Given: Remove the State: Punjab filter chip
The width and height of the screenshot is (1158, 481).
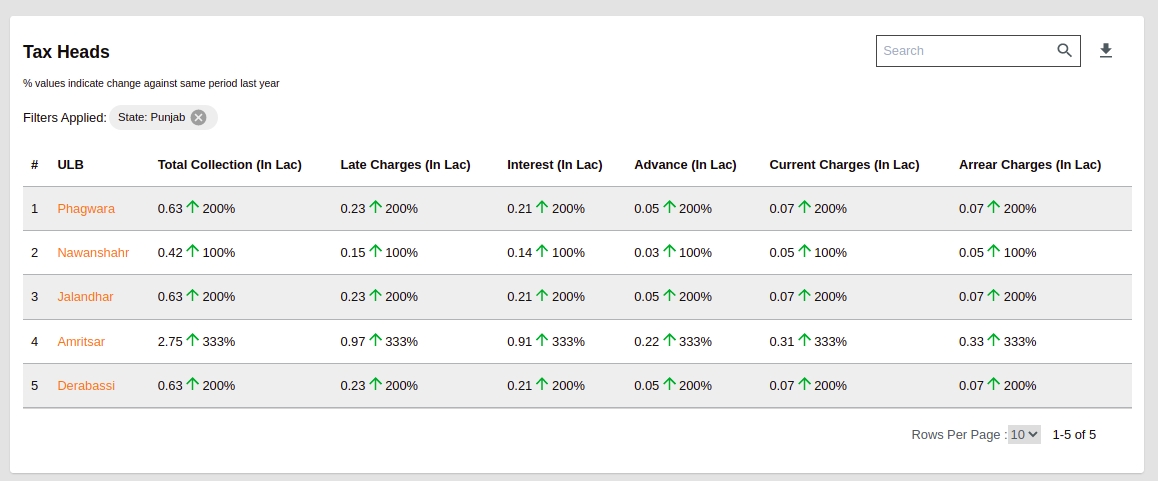Looking at the screenshot, I should (198, 118).
